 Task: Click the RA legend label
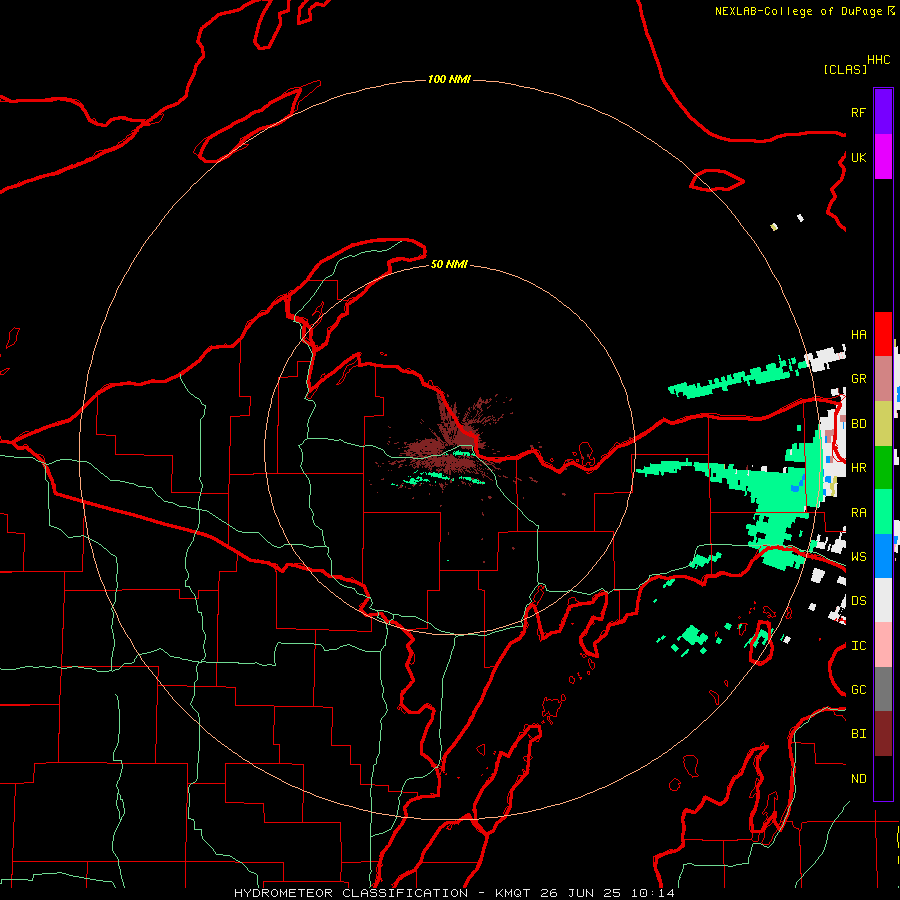[858, 512]
